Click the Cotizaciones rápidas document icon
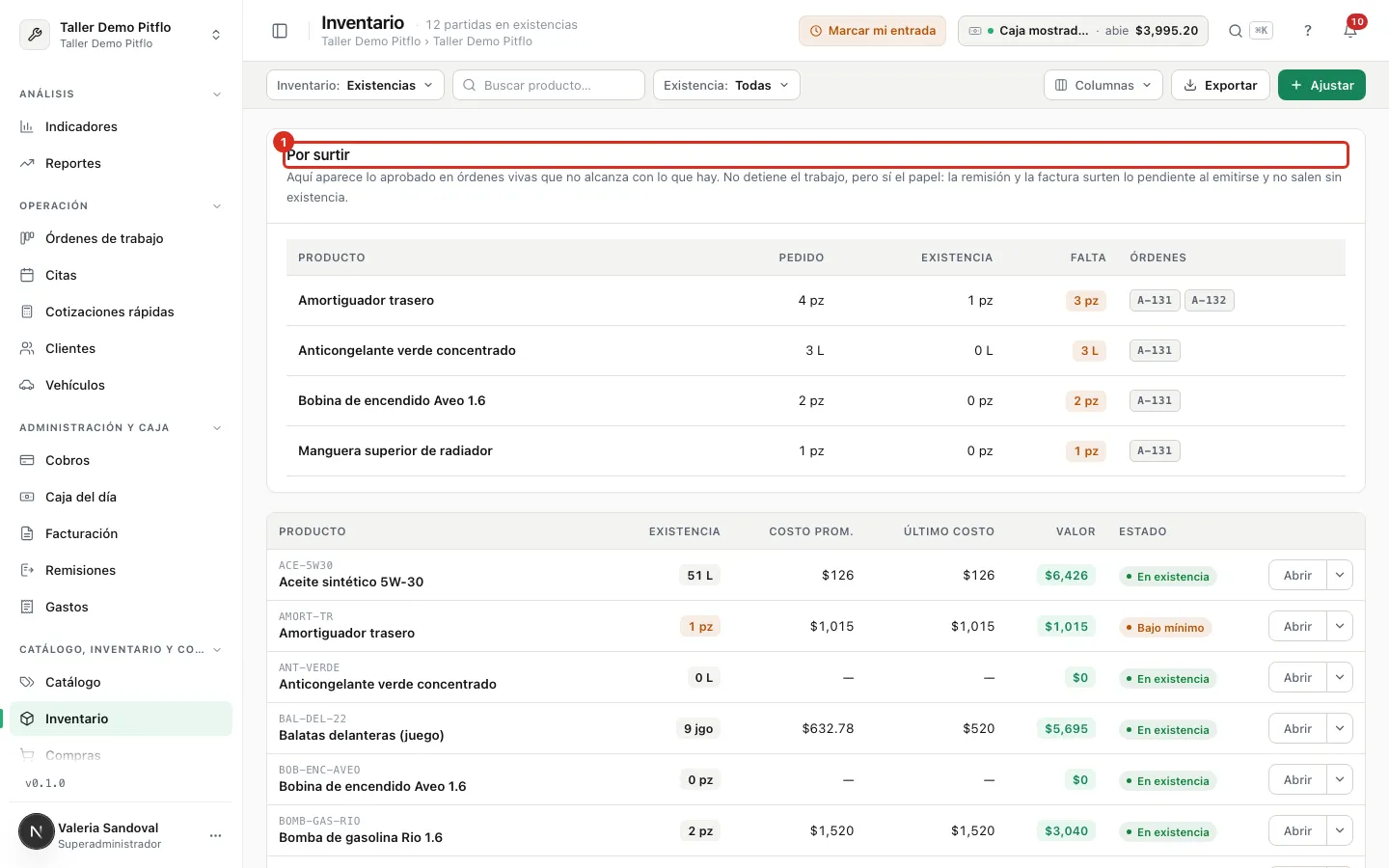This screenshot has height=868, width=1389. [27, 312]
